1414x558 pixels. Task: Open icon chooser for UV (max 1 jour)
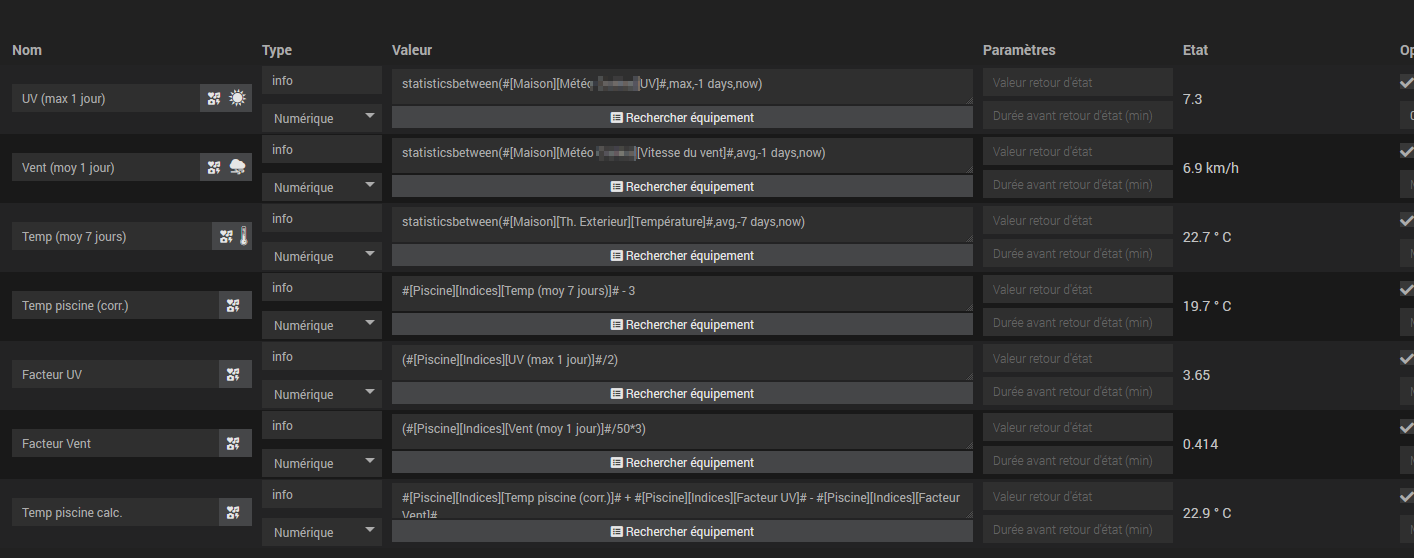[213, 98]
